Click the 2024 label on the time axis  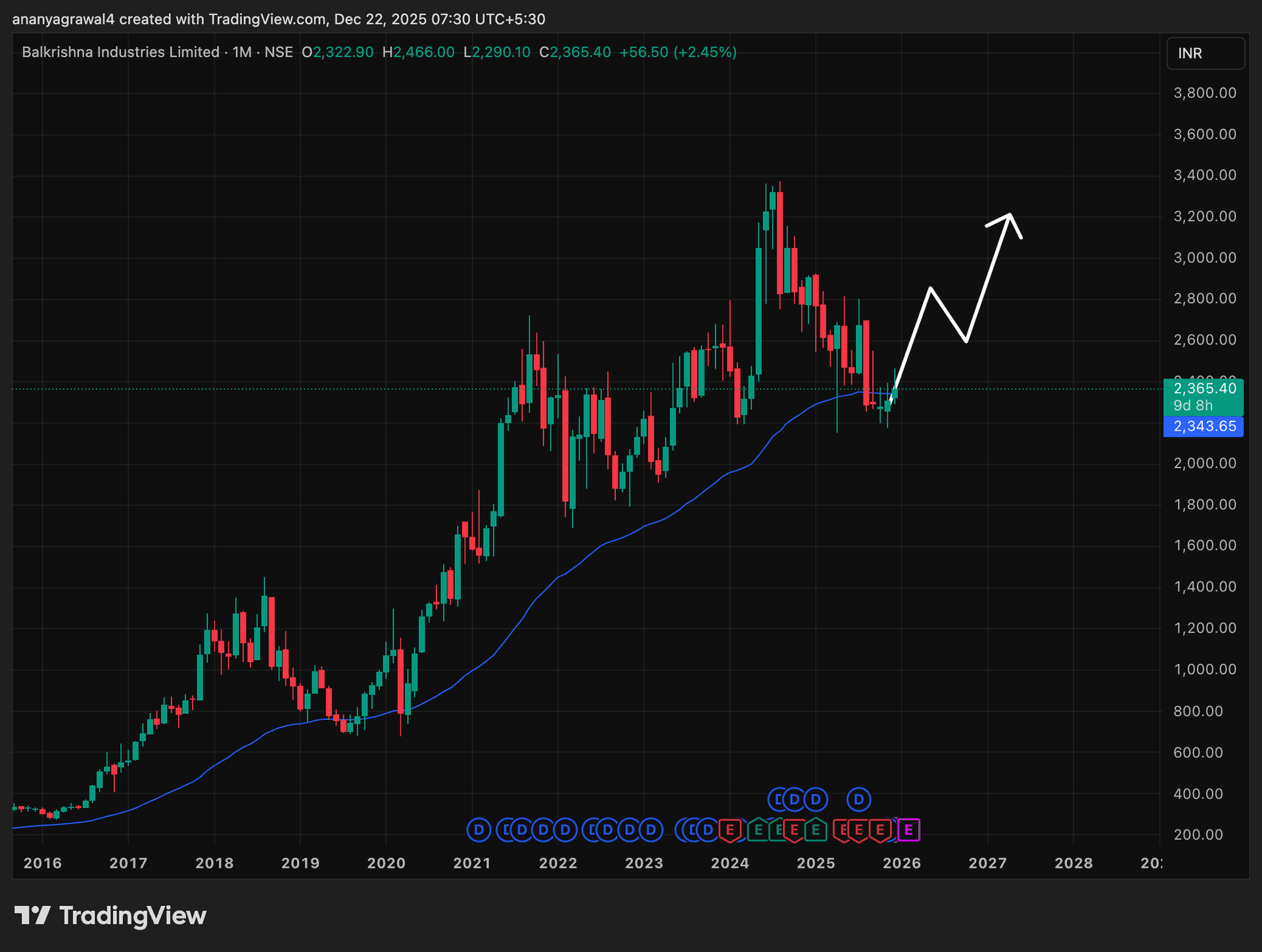coord(730,863)
